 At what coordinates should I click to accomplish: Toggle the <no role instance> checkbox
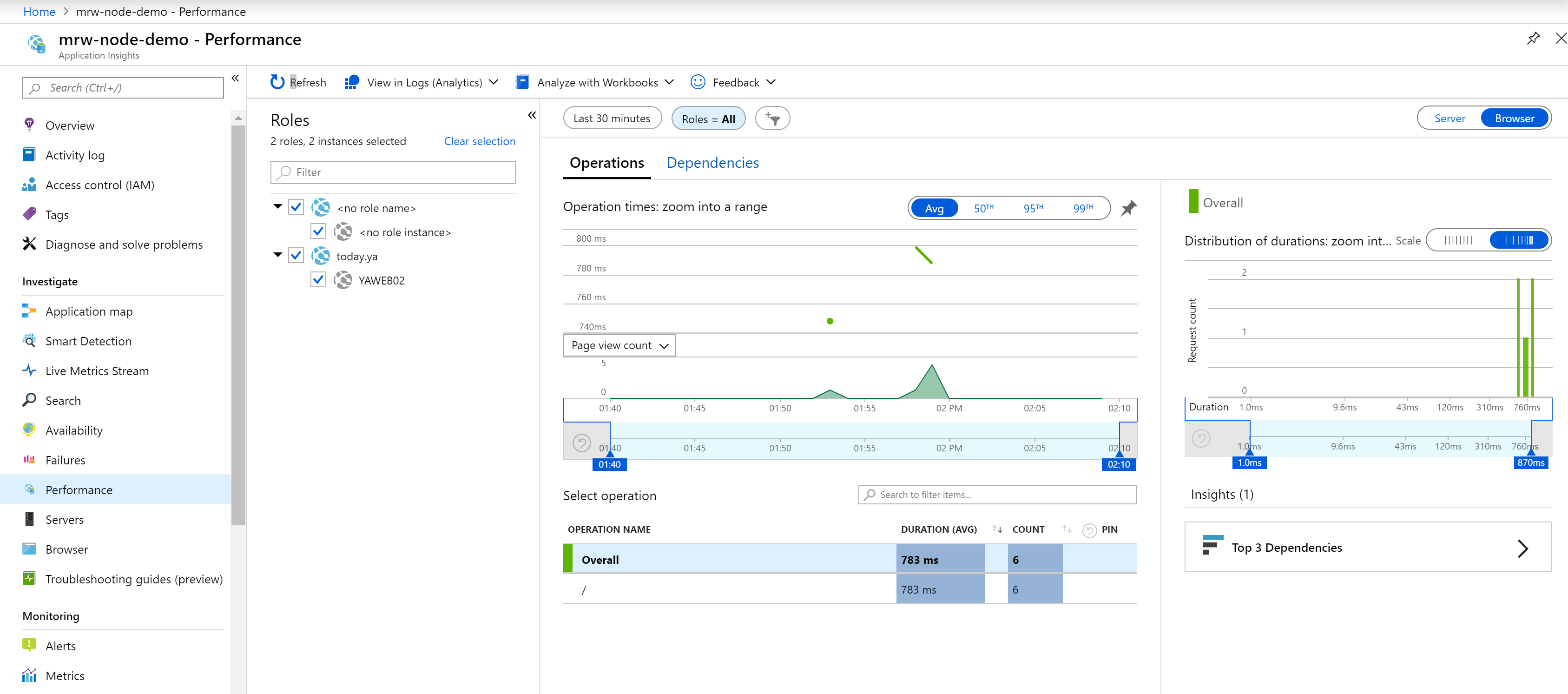click(x=318, y=231)
